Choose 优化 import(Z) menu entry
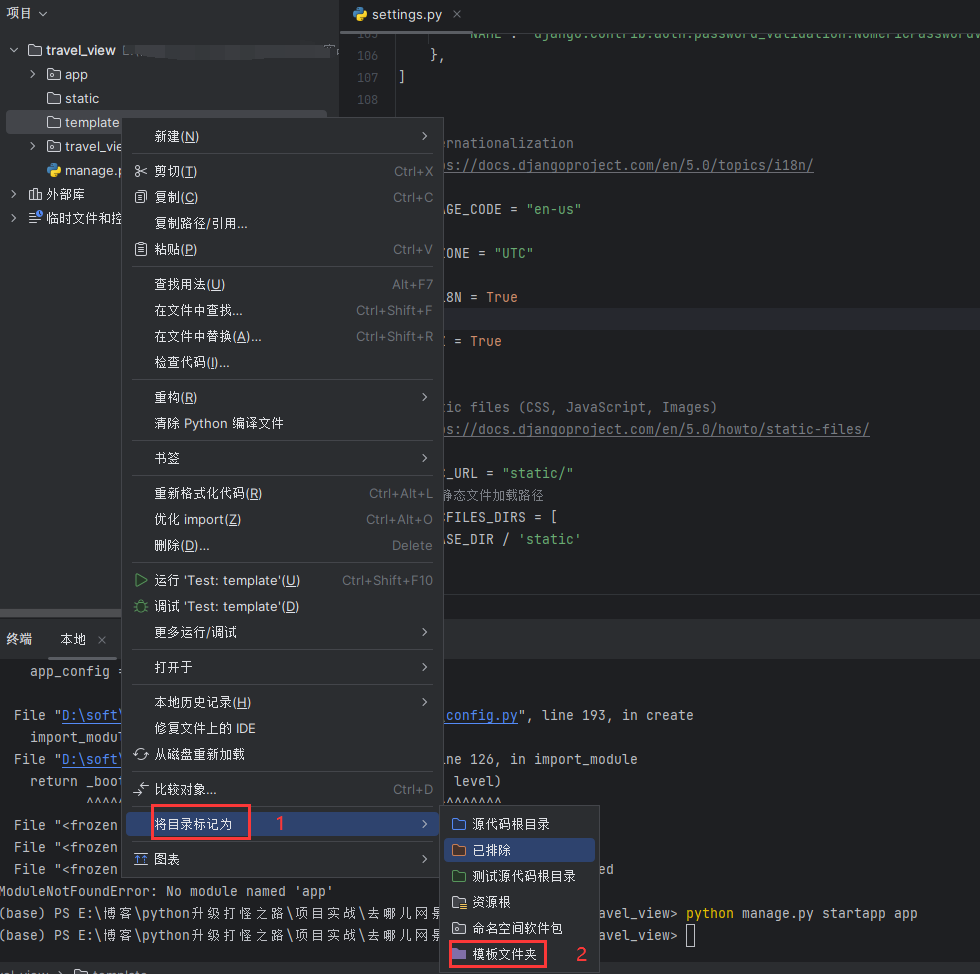 pos(282,519)
